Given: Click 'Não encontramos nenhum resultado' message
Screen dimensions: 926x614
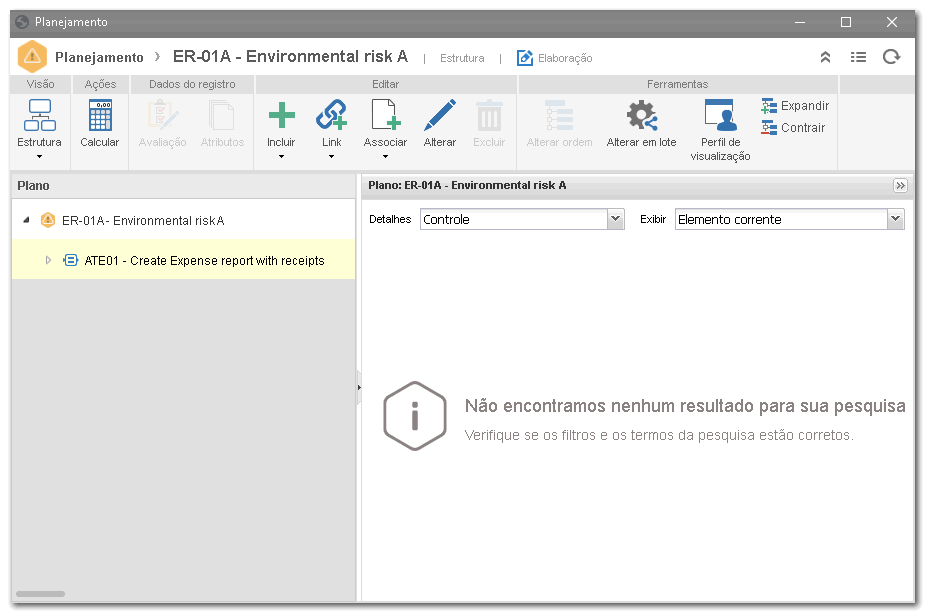Looking at the screenshot, I should tap(685, 406).
